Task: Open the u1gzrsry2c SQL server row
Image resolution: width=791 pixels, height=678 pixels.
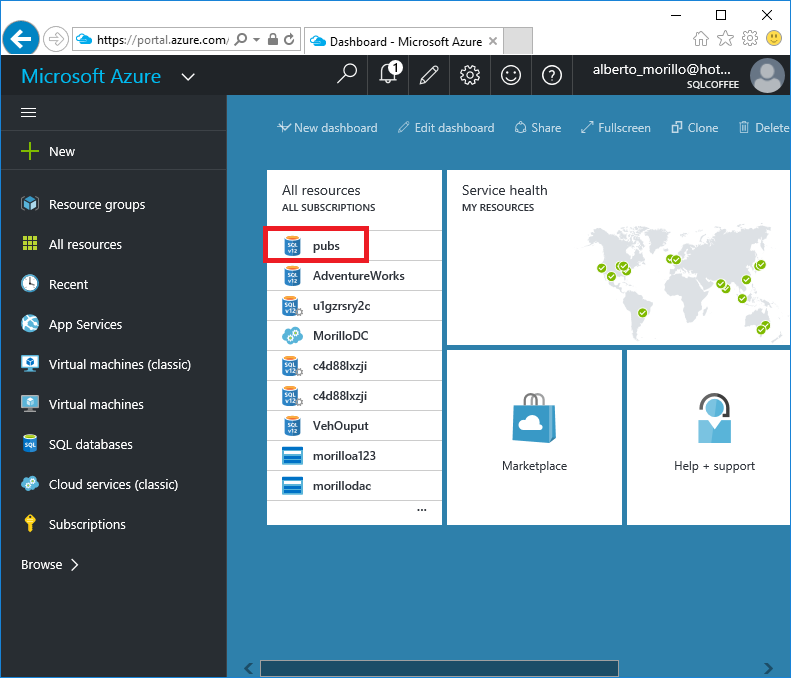Action: coord(354,306)
